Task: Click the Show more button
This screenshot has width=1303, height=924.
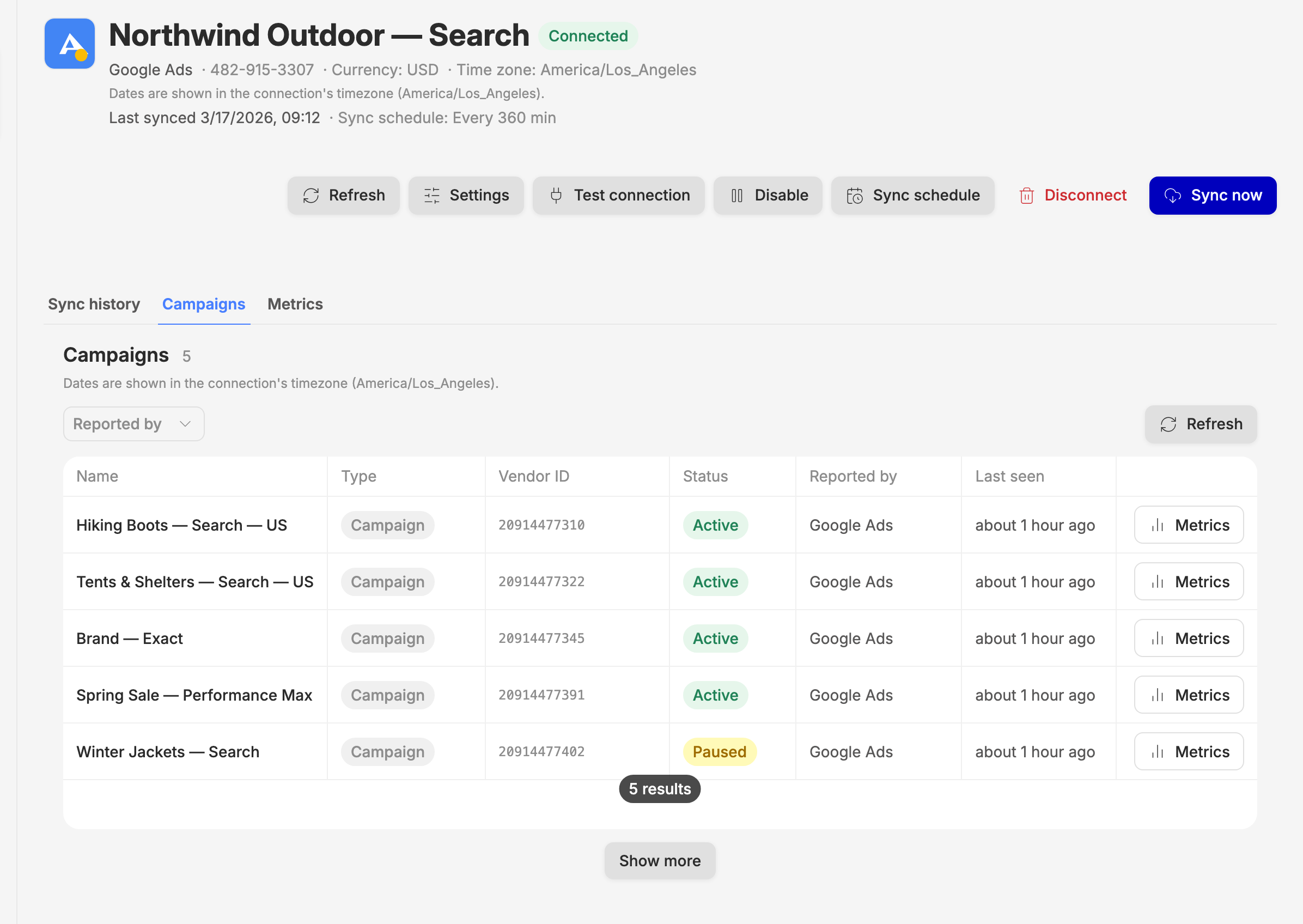Action: (x=660, y=861)
